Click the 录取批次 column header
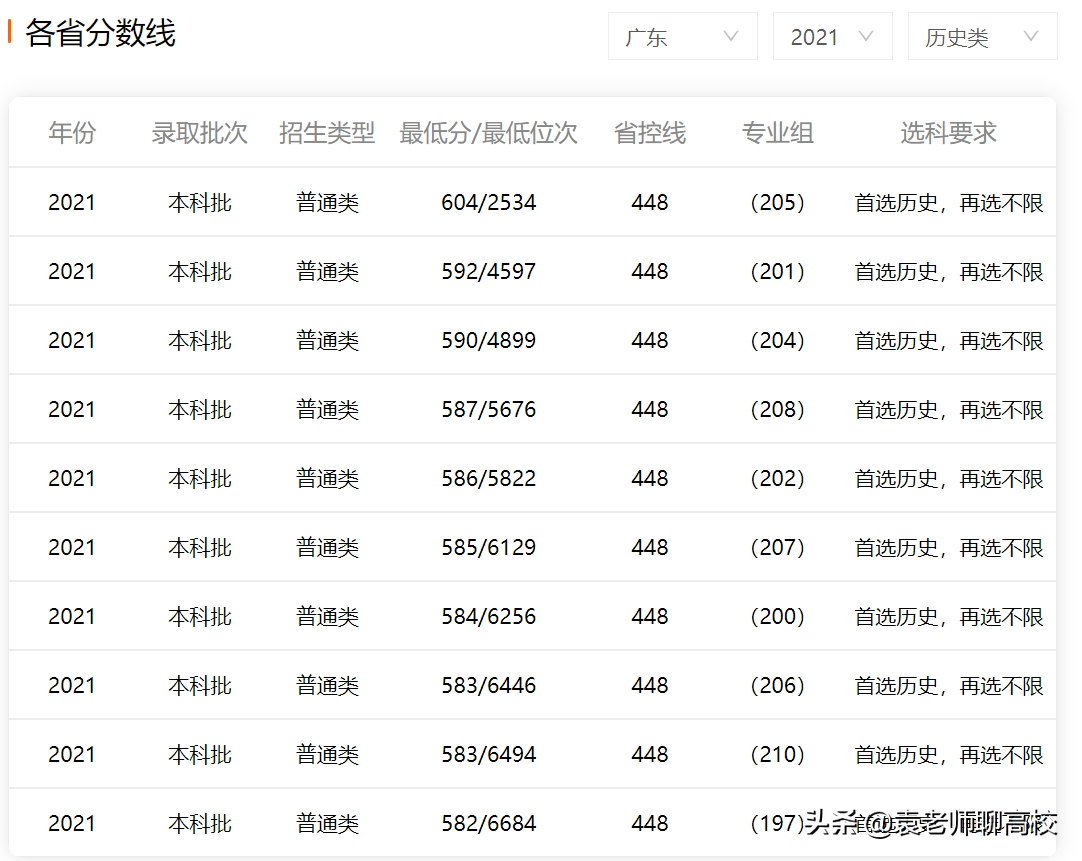This screenshot has width=1082, height=861. tap(199, 132)
